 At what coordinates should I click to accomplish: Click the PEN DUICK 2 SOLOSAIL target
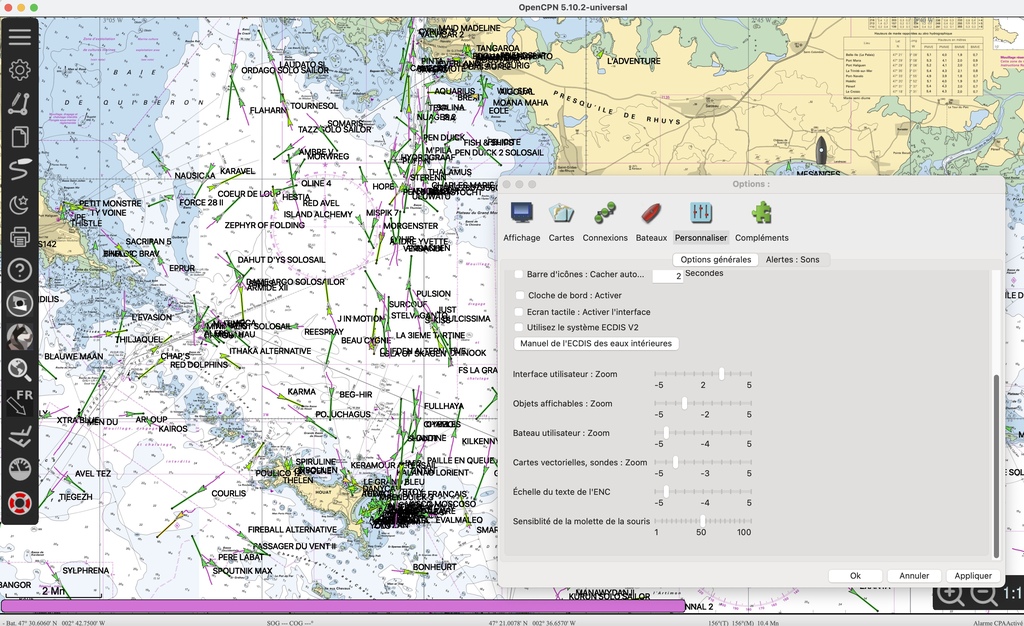point(499,153)
